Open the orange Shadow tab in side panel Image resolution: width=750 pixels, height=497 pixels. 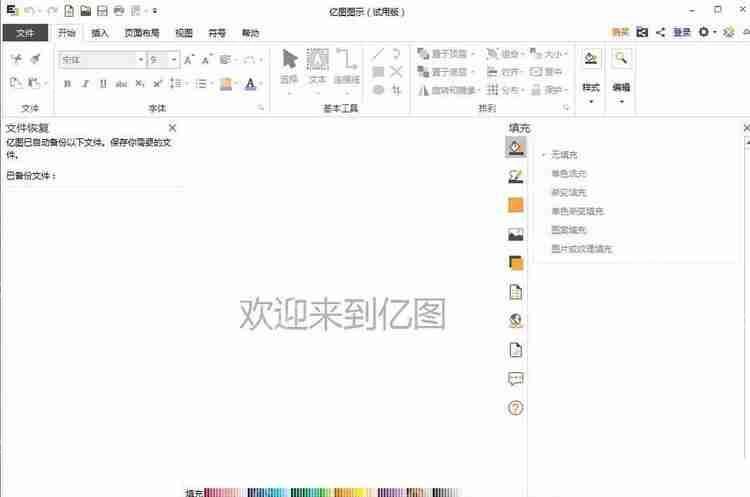coord(516,205)
